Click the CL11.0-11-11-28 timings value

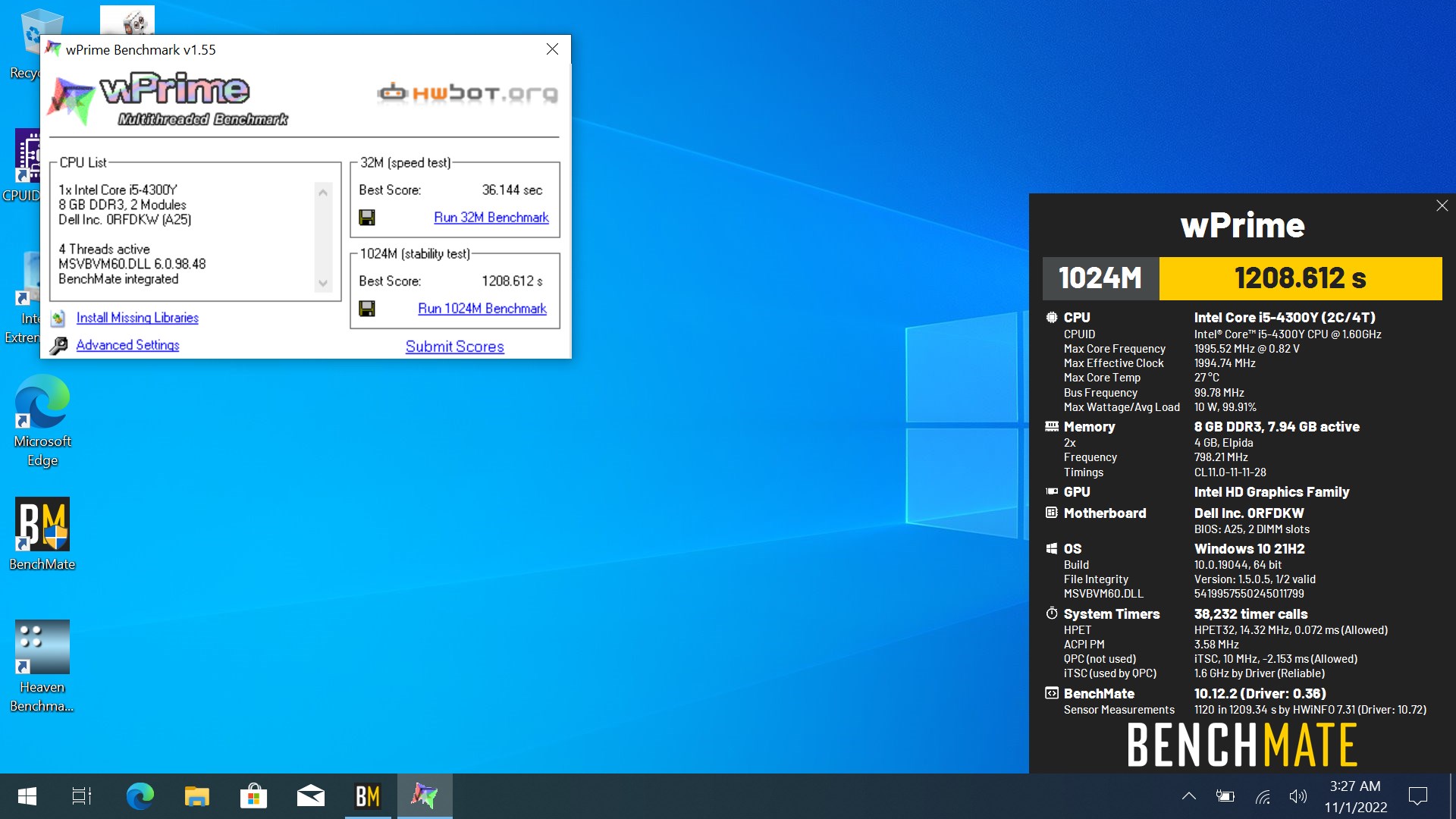click(x=1230, y=472)
